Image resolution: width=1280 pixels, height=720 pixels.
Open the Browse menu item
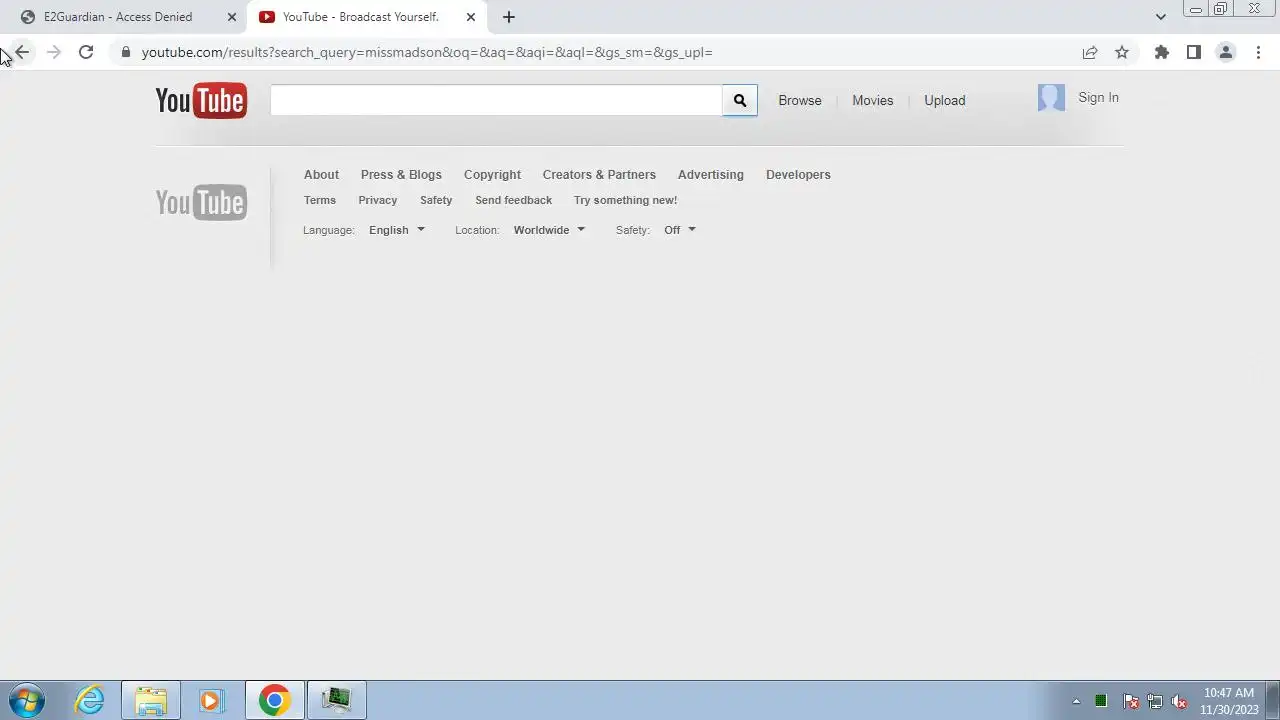[800, 100]
